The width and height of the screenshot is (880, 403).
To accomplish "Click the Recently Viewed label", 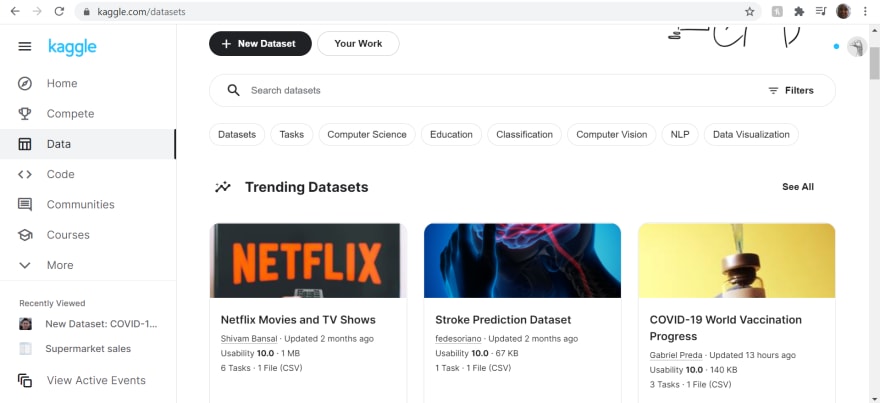I will 52,303.
